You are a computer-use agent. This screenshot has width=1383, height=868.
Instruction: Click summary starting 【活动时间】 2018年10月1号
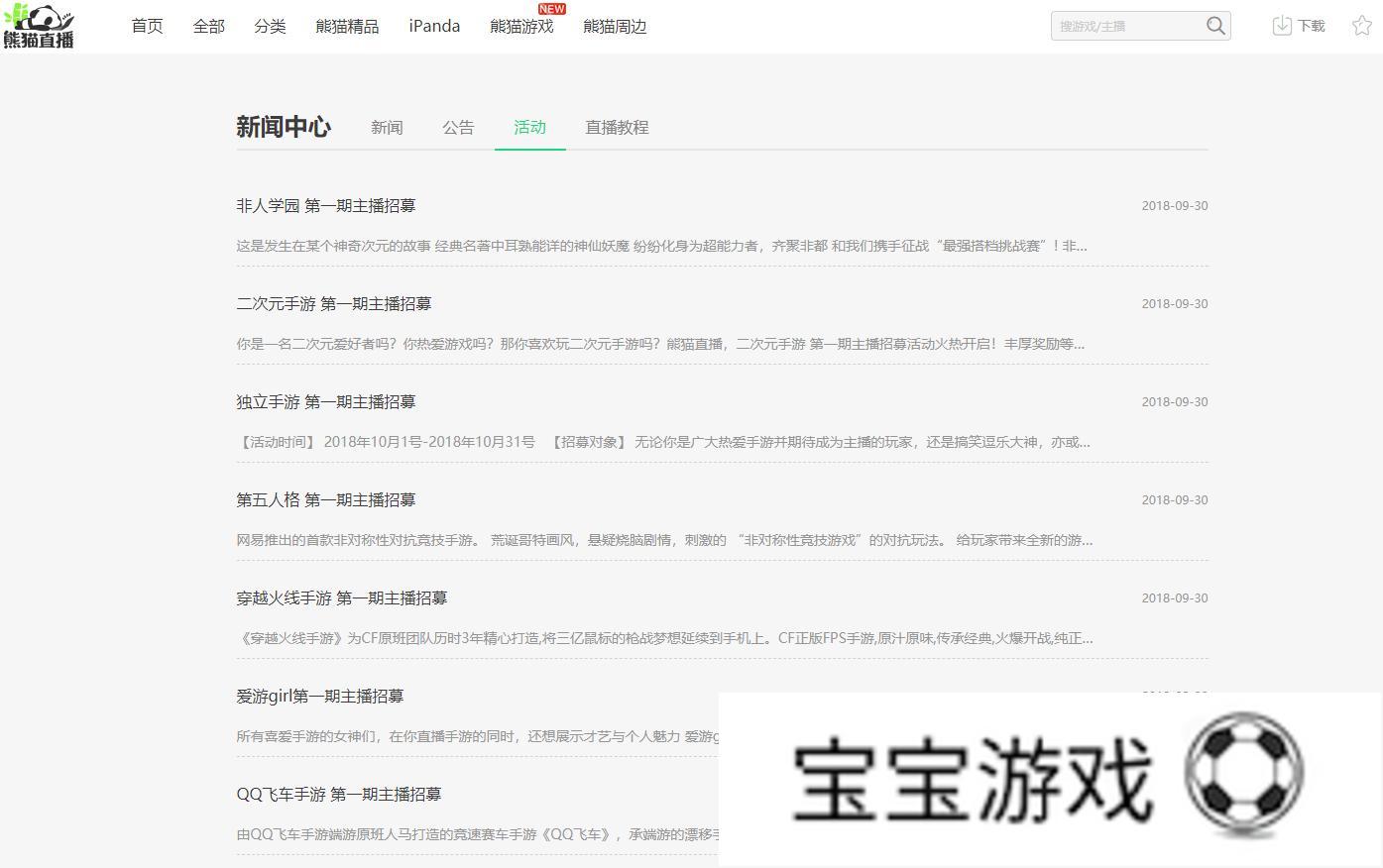tap(663, 442)
